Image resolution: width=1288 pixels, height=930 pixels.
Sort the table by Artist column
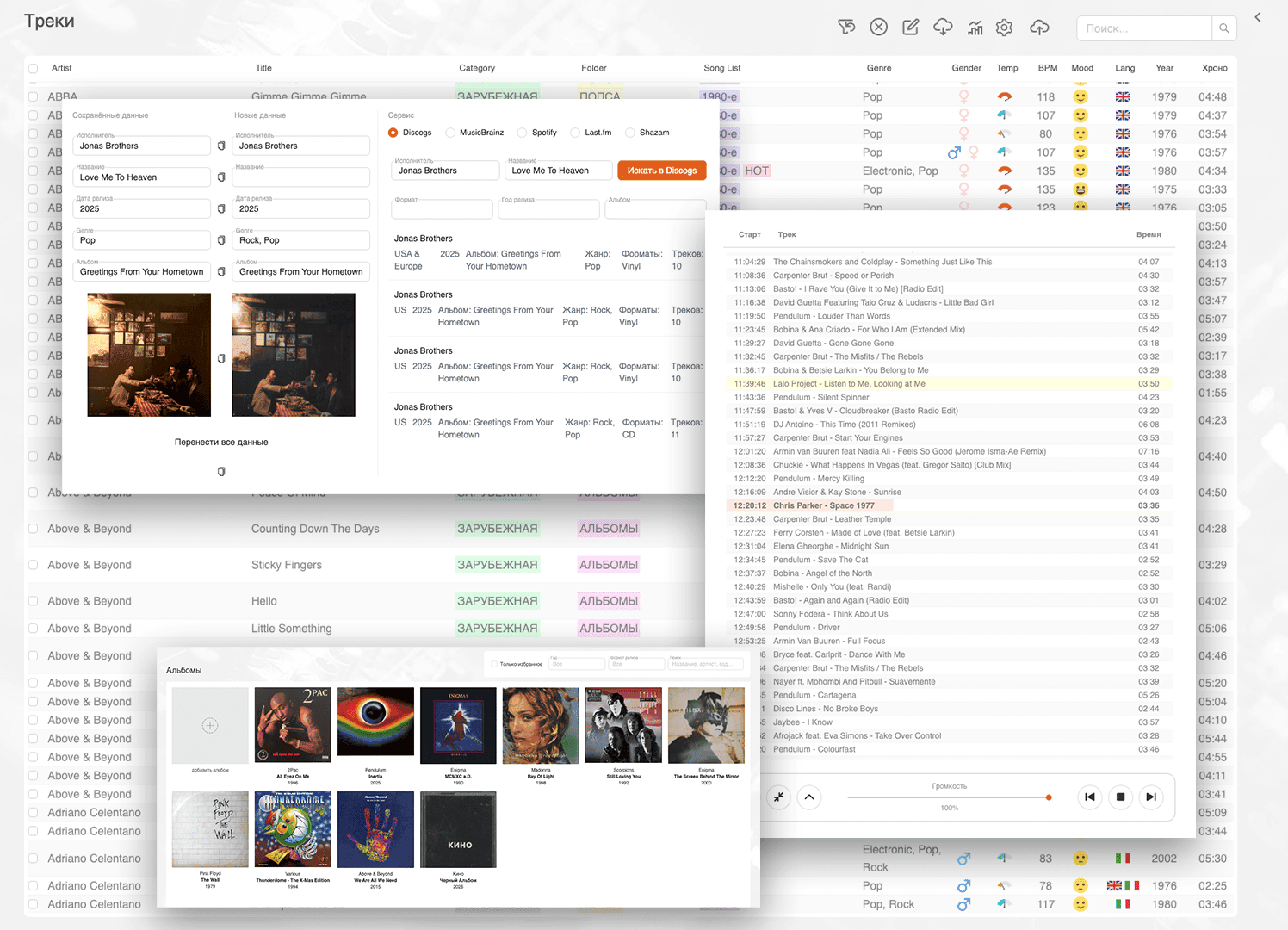point(62,68)
